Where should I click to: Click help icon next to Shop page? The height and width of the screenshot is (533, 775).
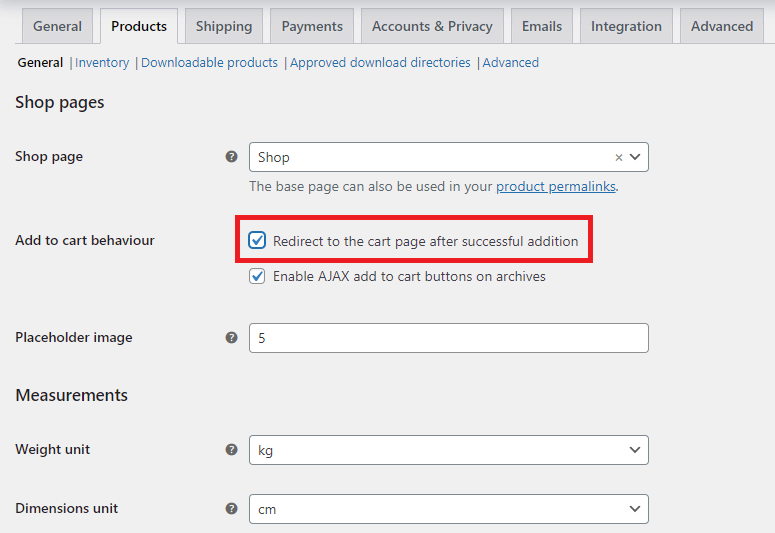click(x=231, y=157)
